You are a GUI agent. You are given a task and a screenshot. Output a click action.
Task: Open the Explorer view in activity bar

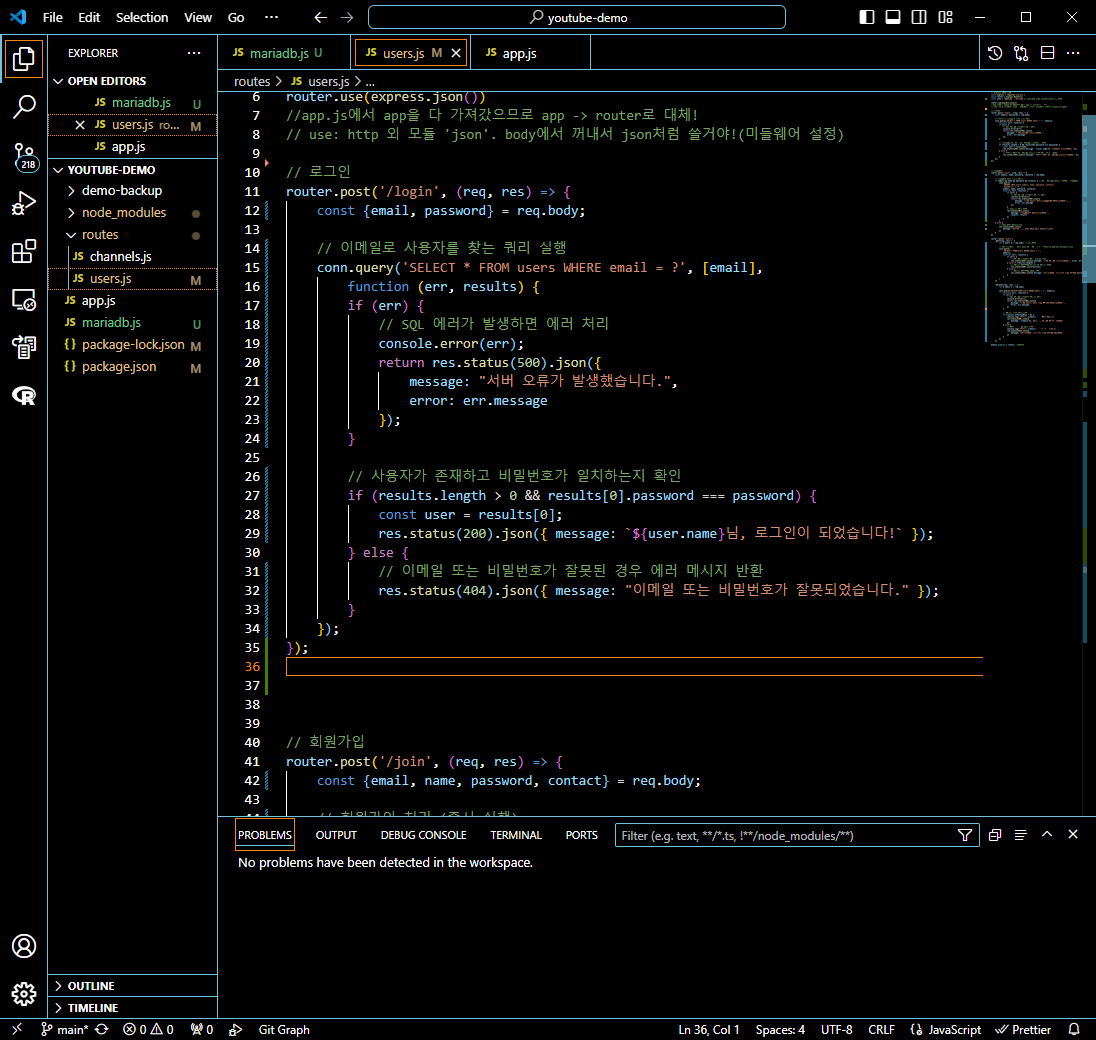click(x=24, y=59)
